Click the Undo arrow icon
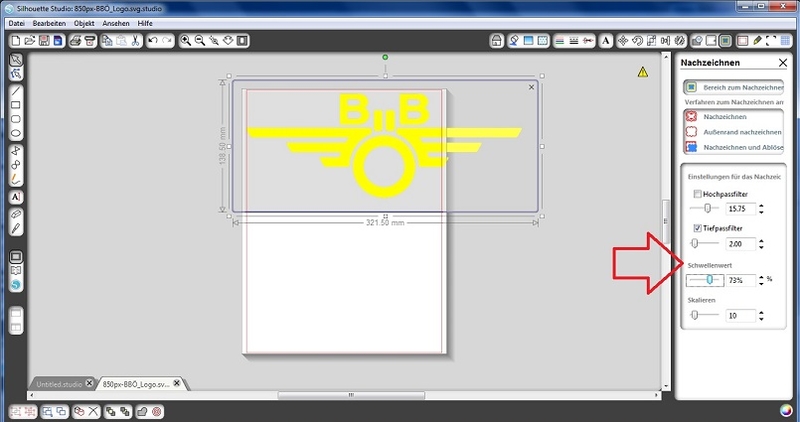The height and width of the screenshot is (422, 800). tap(153, 41)
